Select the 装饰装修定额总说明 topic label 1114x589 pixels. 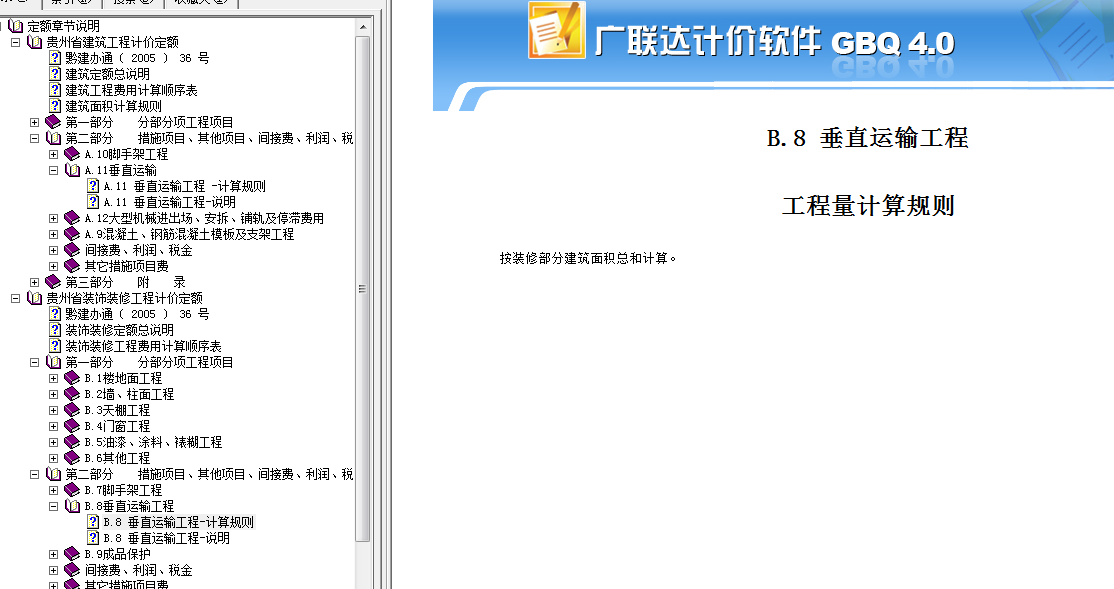(x=119, y=330)
